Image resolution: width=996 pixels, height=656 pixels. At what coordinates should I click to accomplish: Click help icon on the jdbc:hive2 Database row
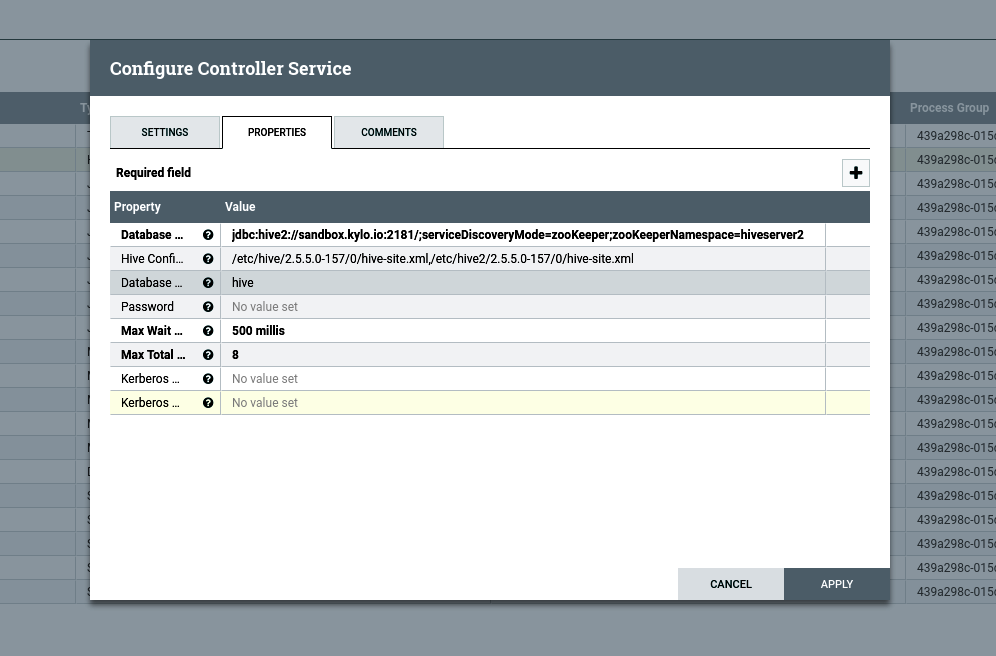(208, 235)
